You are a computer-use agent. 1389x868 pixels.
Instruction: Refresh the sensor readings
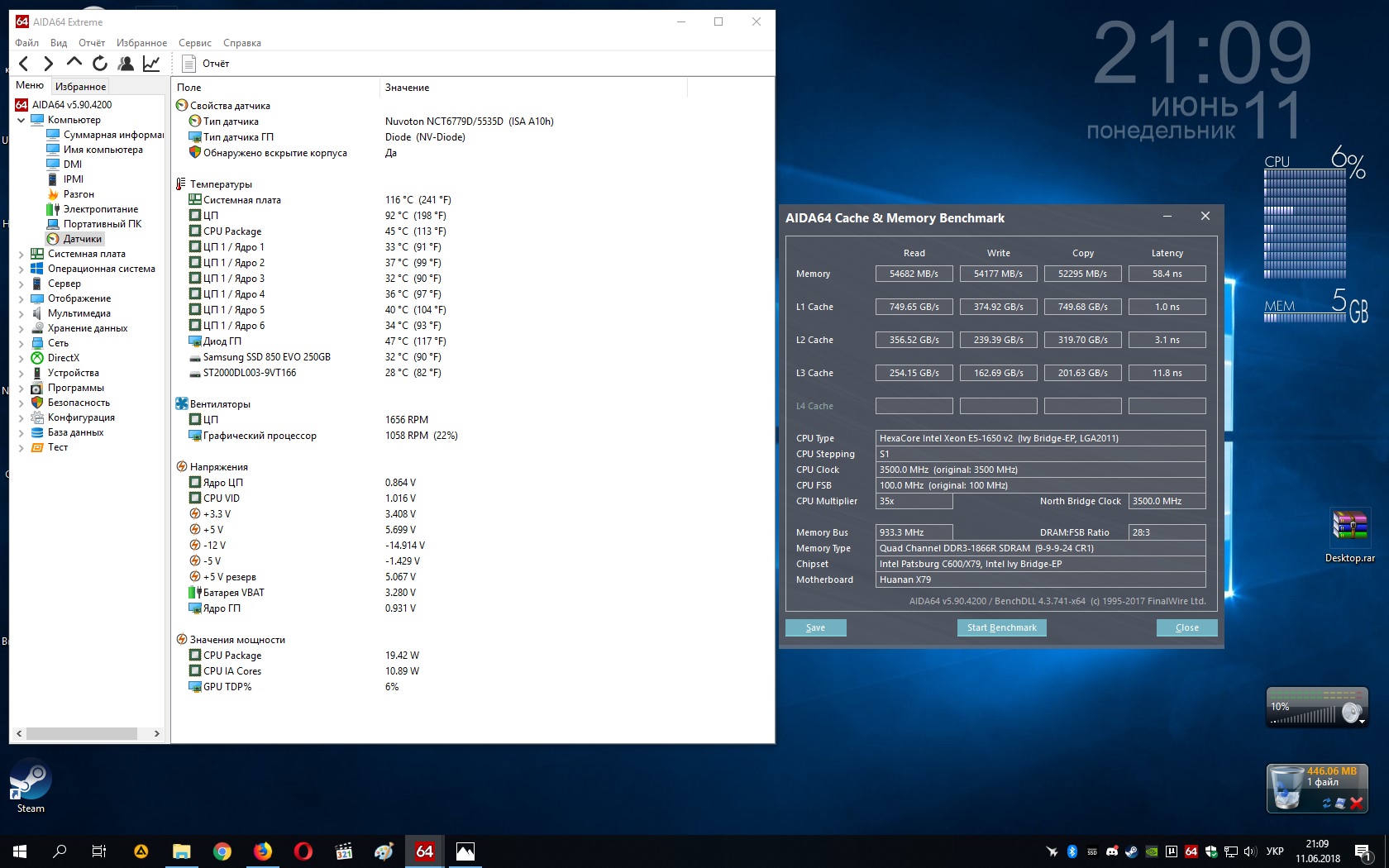pyautogui.click(x=100, y=64)
